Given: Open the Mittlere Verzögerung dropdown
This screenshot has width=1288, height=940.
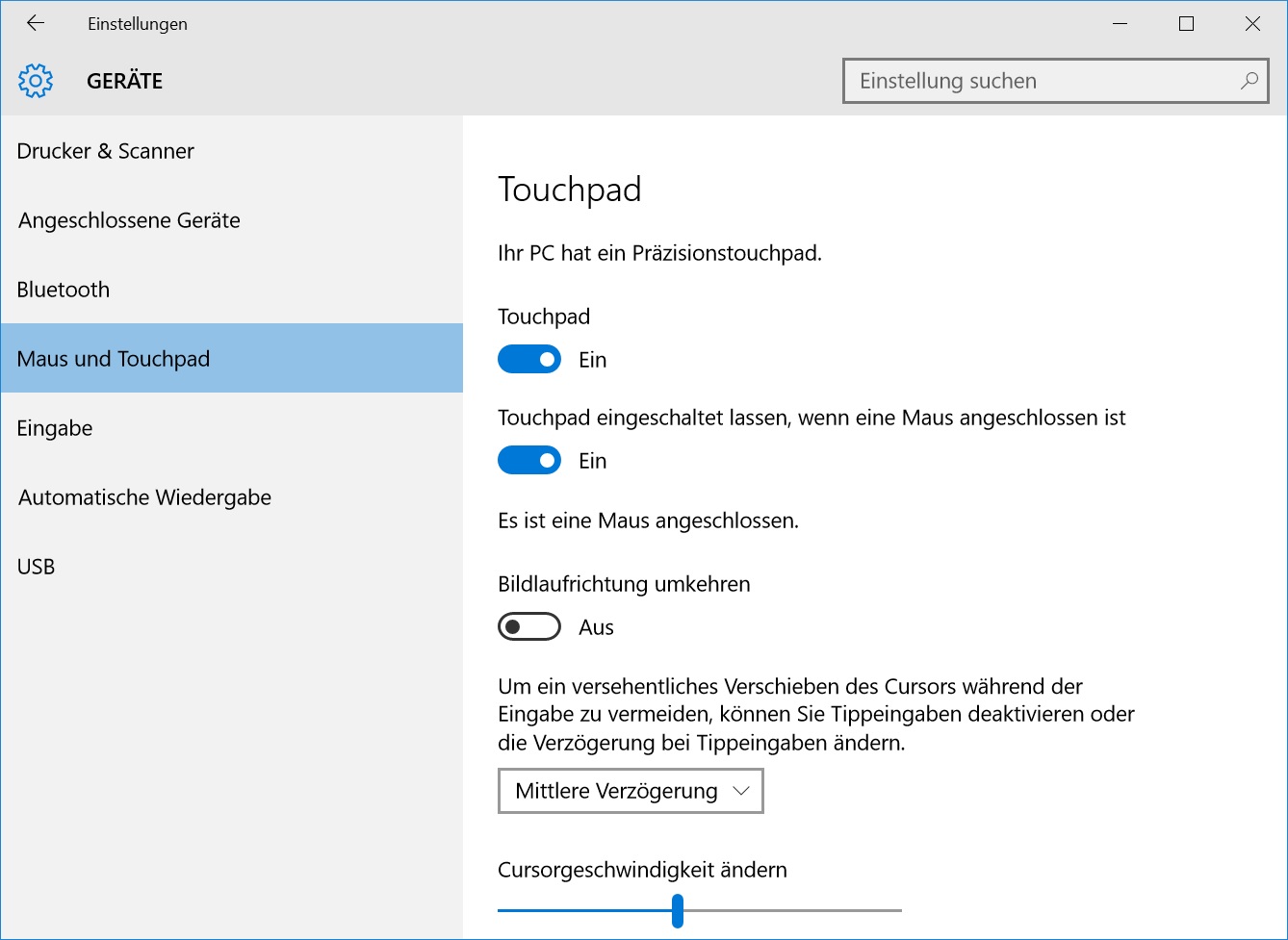Looking at the screenshot, I should (x=631, y=791).
